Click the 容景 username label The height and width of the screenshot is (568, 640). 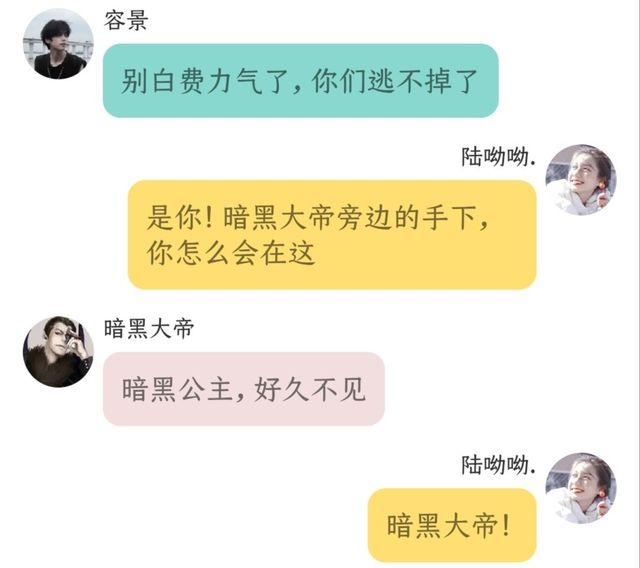[x=125, y=20]
